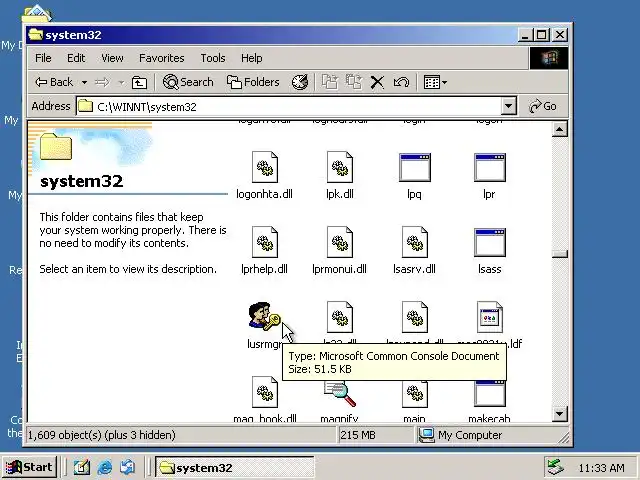The height and width of the screenshot is (480, 640).
Task: Click the Forward arrow toolbar button
Action: point(102,82)
